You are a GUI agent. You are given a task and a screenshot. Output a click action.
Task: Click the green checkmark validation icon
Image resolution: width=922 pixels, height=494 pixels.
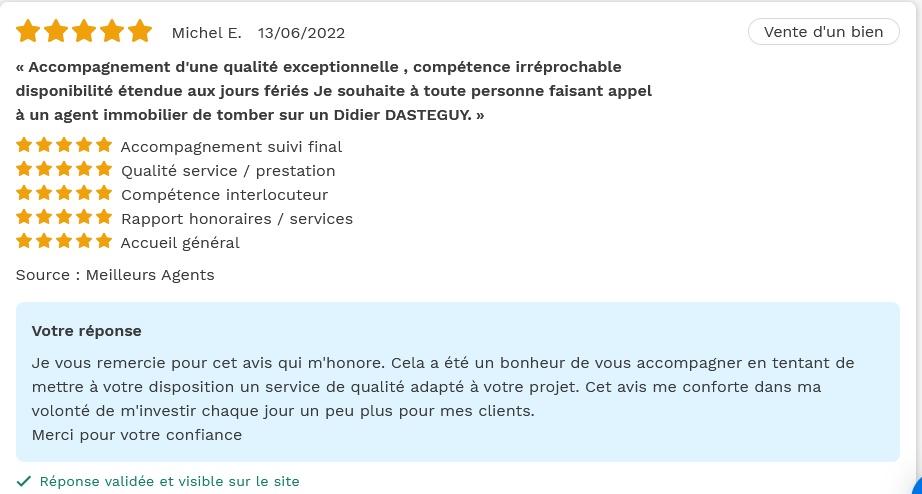point(23,482)
